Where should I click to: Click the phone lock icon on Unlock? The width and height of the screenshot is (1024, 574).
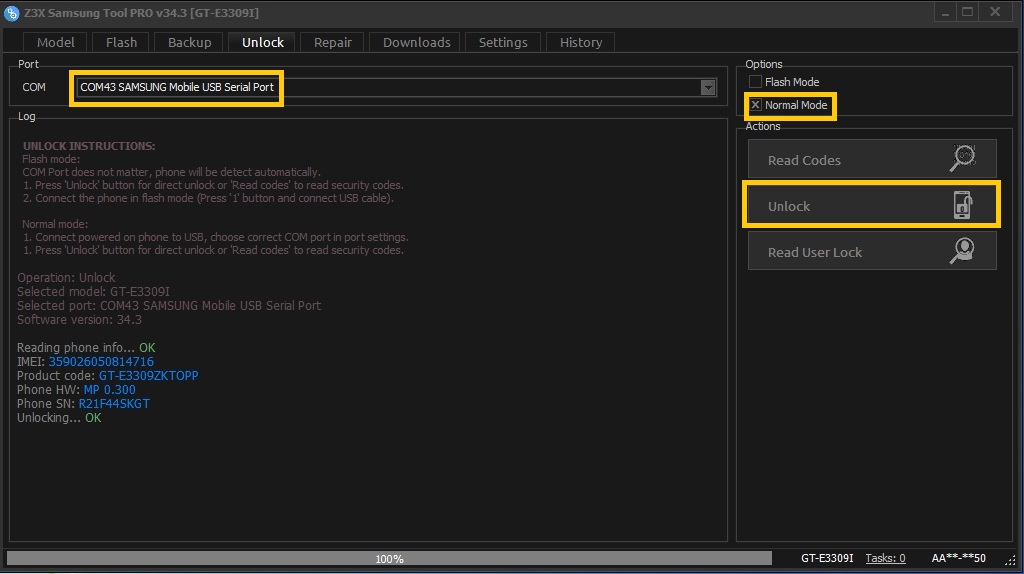(962, 205)
